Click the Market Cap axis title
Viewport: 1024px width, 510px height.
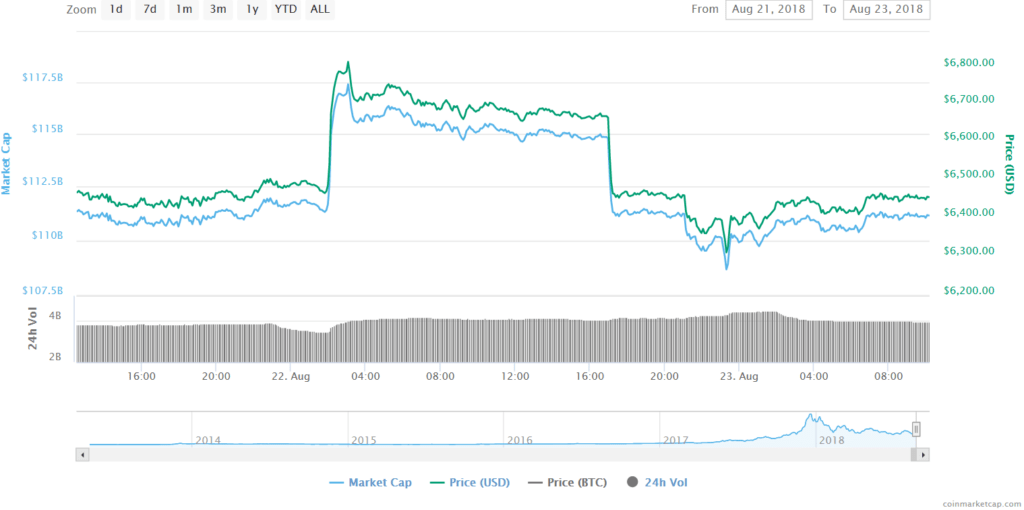[7, 163]
